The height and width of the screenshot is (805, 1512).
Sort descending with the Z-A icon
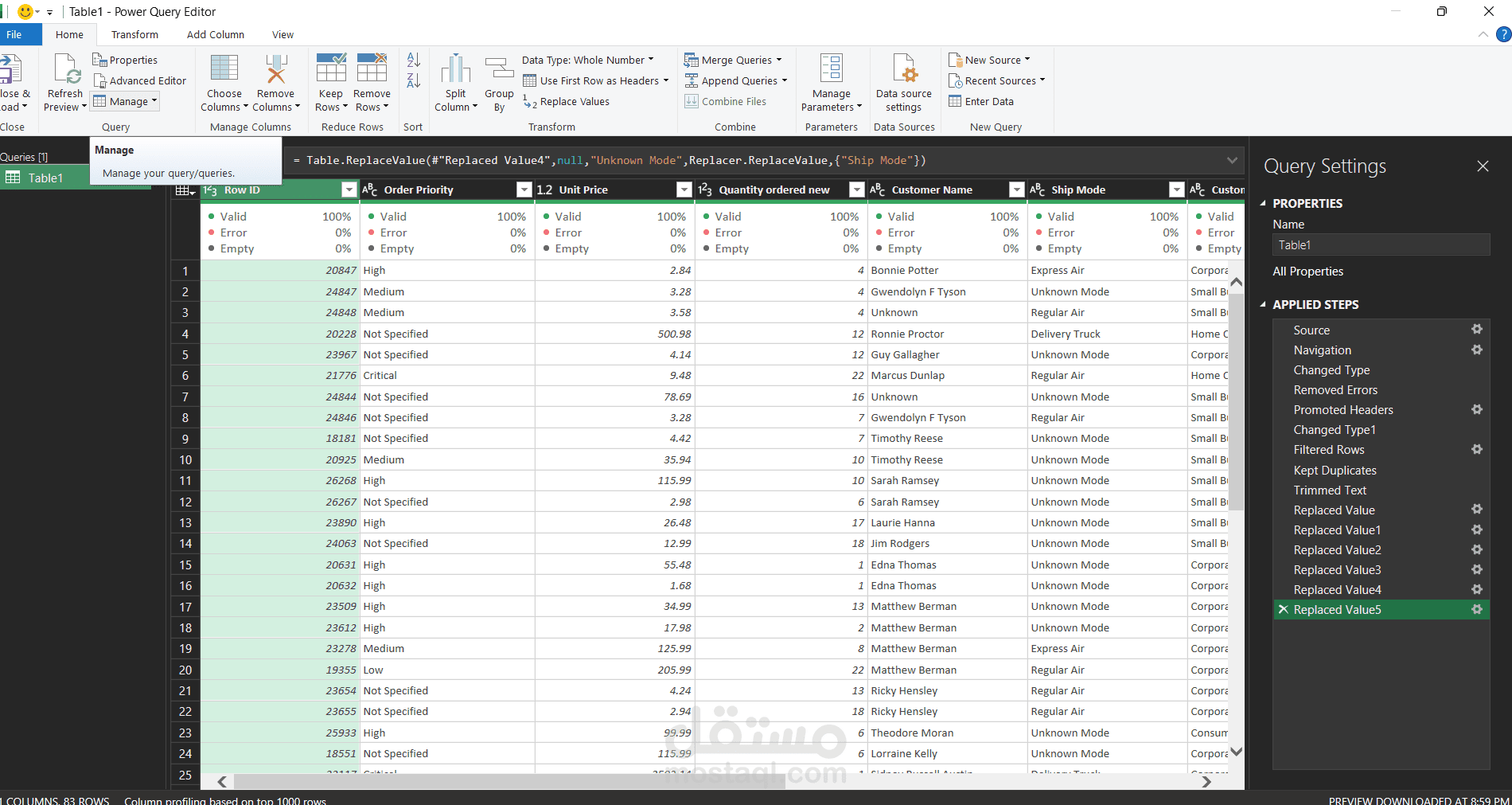point(413,80)
